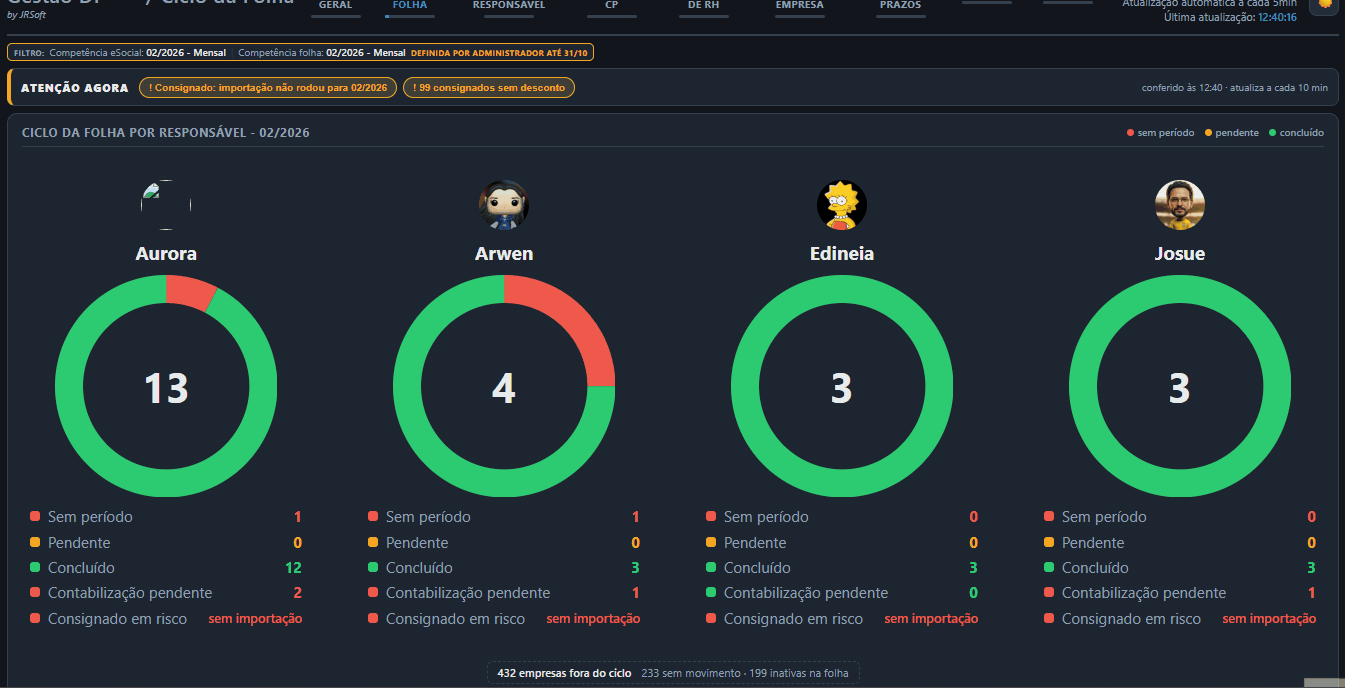1345x688 pixels.
Task: Click Josue's 'Consignado em risco' label
Action: pyautogui.click(x=1131, y=619)
